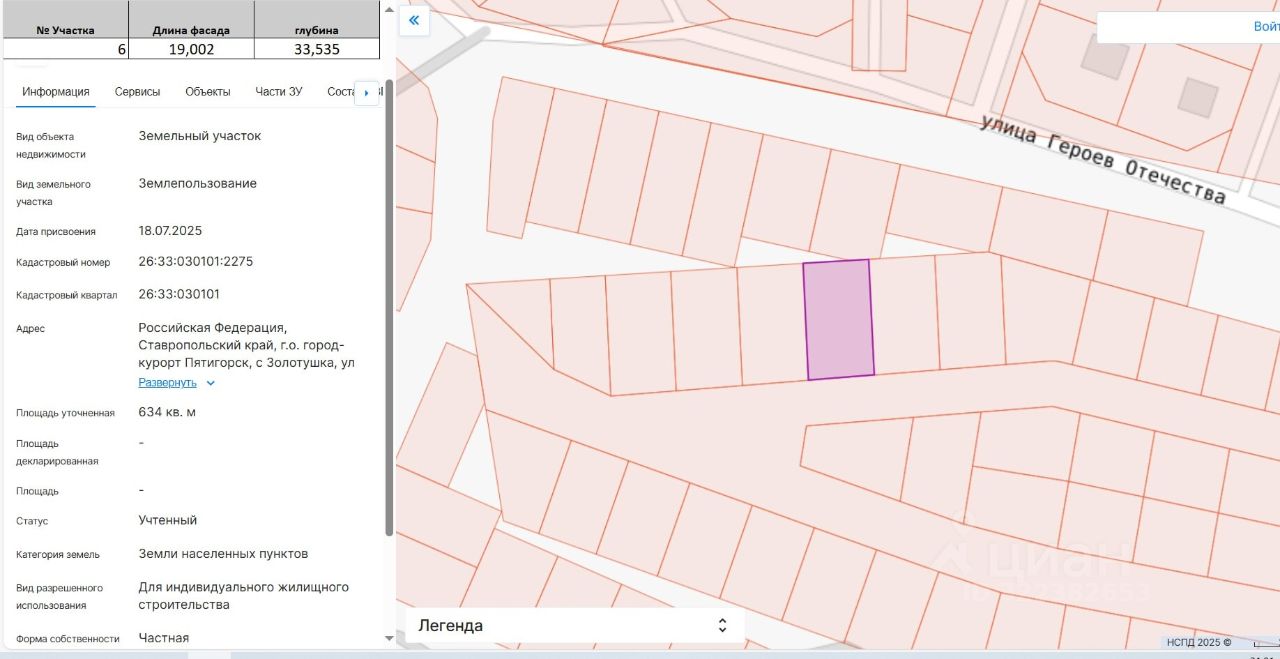Click the Длина фасада column header
This screenshot has width=1280, height=659.
pyautogui.click(x=191, y=30)
